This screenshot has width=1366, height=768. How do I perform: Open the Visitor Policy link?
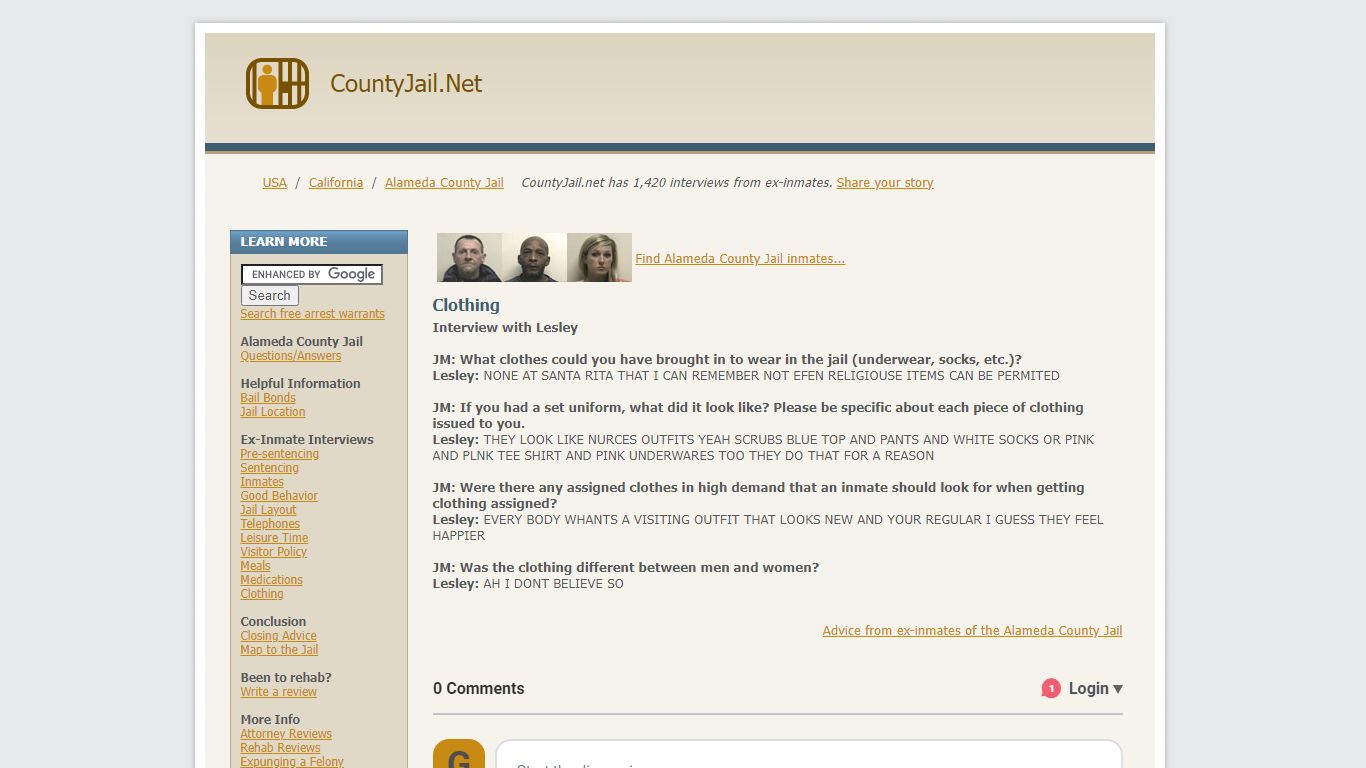[x=274, y=552]
